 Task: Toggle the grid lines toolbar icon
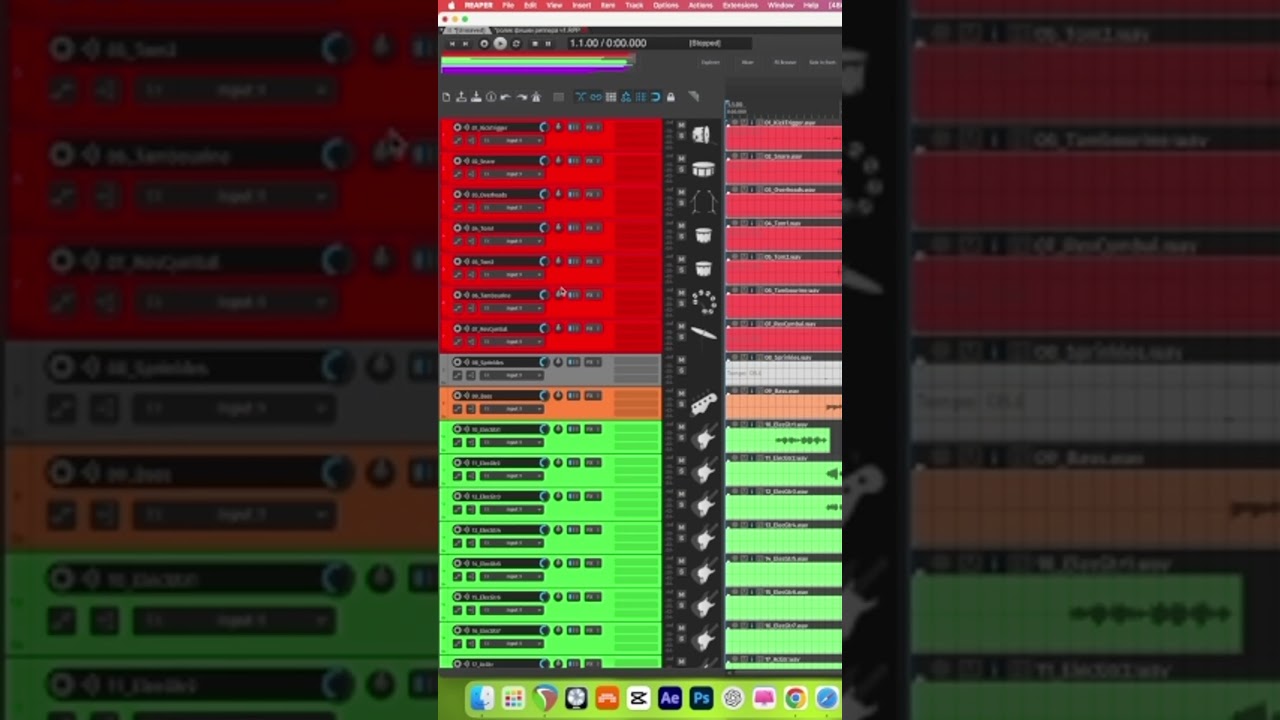click(x=641, y=97)
